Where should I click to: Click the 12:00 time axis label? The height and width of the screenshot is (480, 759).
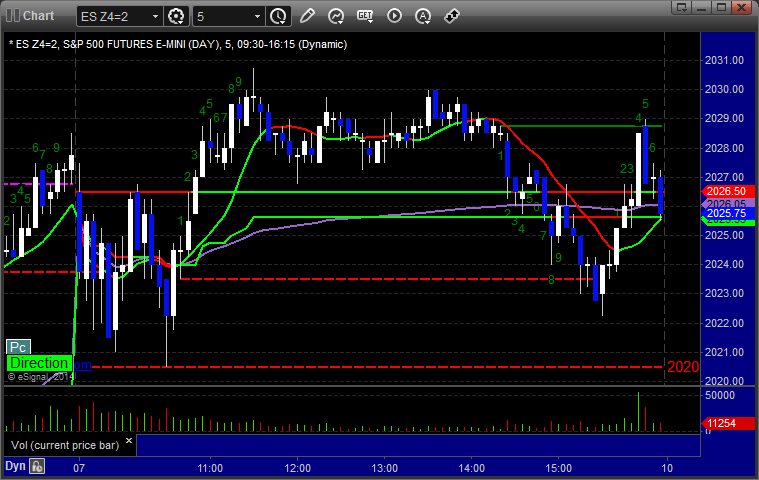(x=297, y=468)
